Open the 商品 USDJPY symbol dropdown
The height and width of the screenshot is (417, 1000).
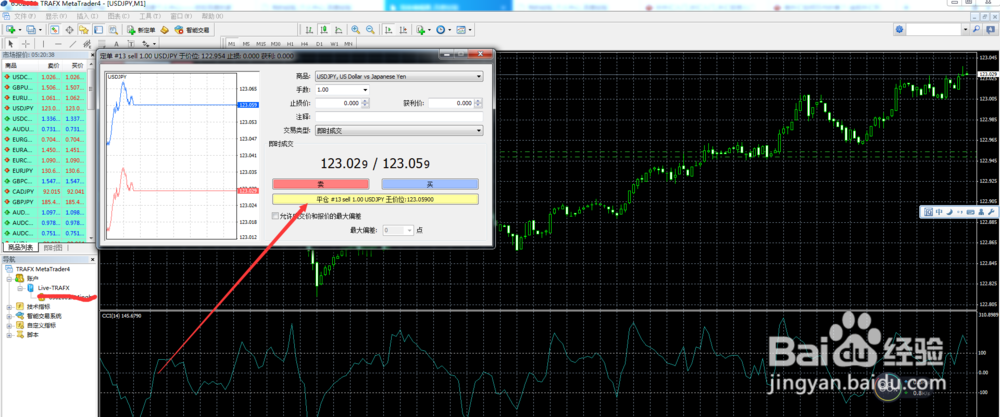pyautogui.click(x=399, y=77)
